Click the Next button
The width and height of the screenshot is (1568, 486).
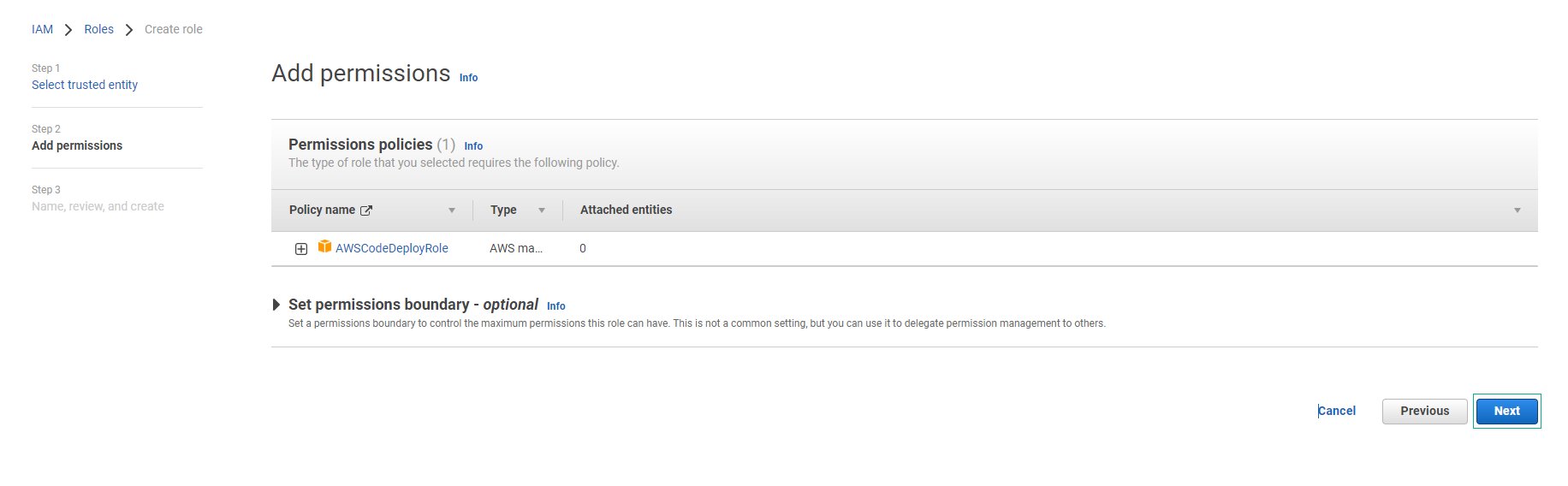tap(1506, 412)
